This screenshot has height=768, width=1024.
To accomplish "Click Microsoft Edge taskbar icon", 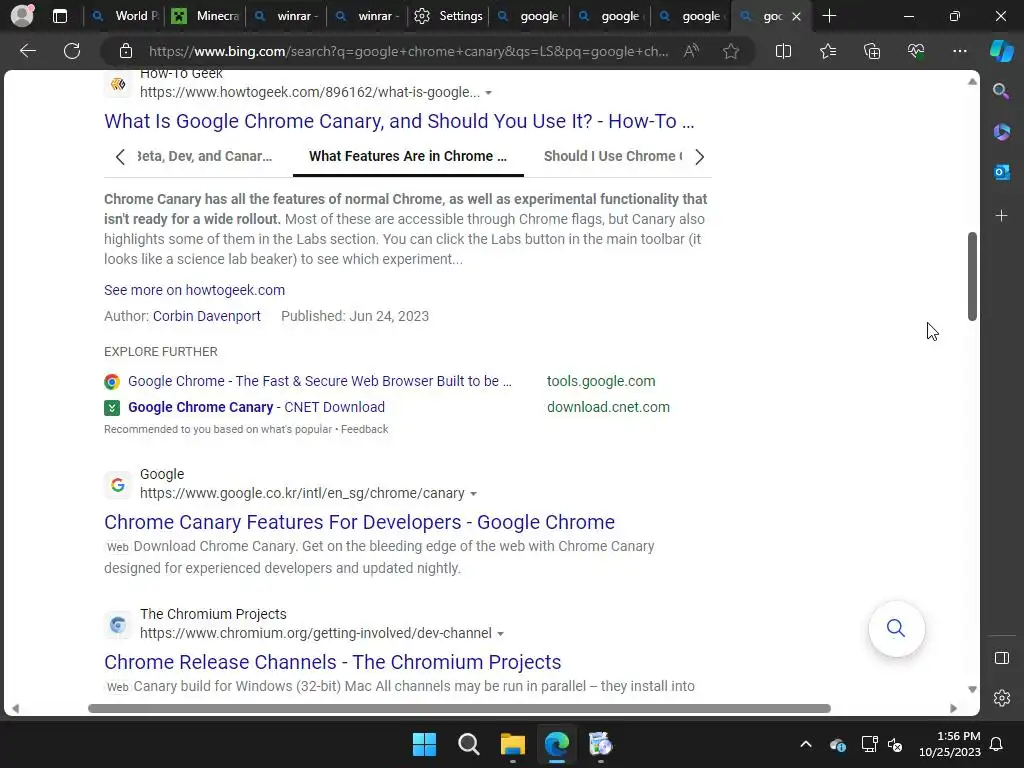I will coord(556,744).
